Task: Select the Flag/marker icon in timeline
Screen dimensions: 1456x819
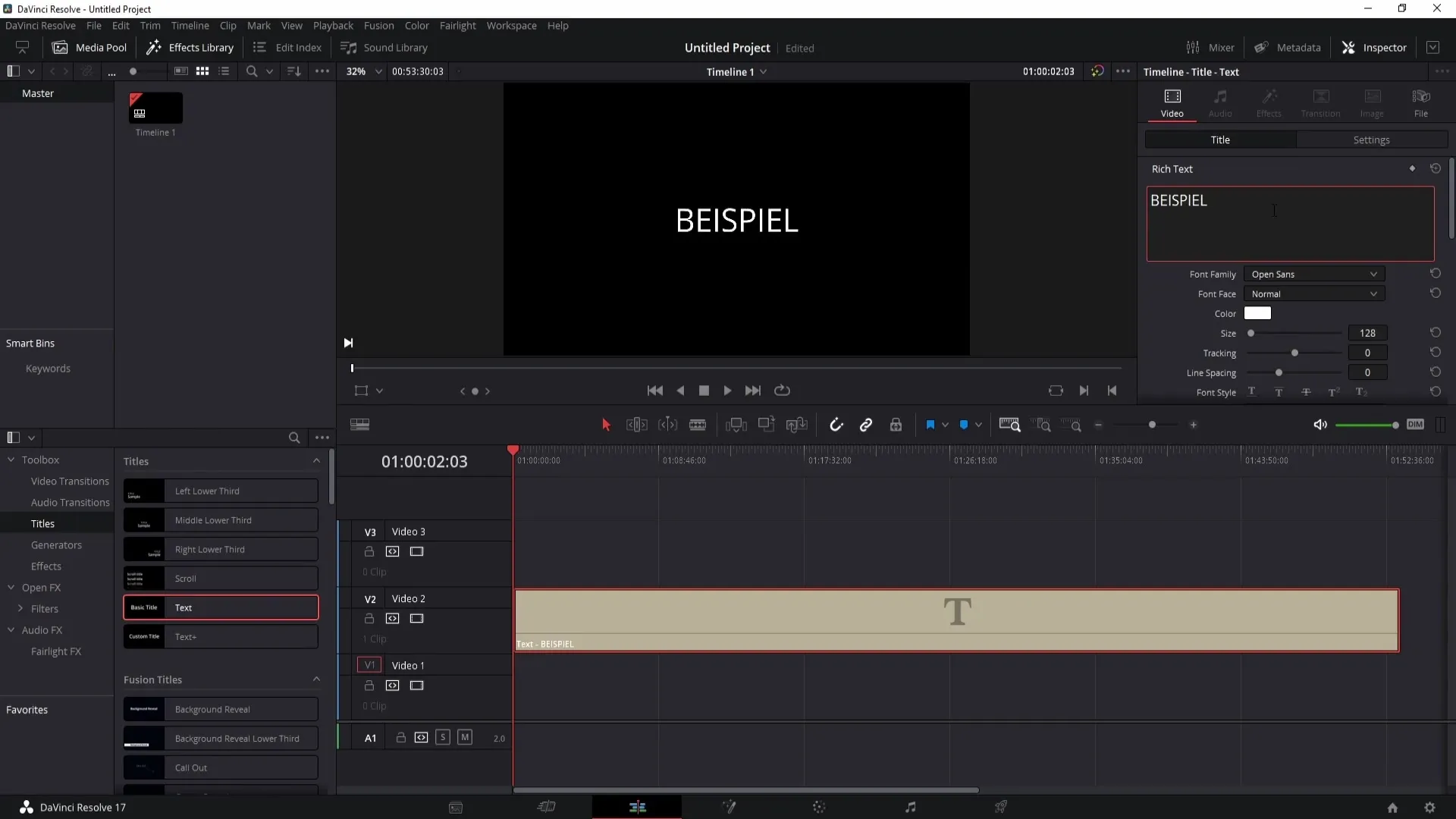Action: pyautogui.click(x=929, y=425)
